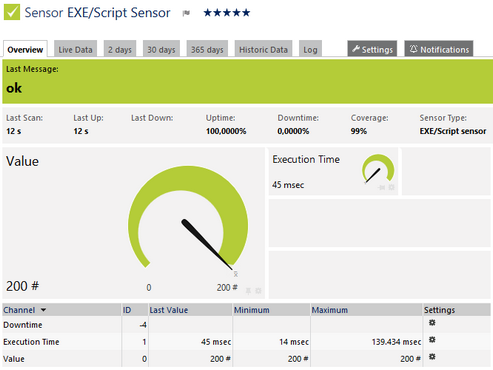
Task: Click the large 200 # value readout
Action: (22, 286)
